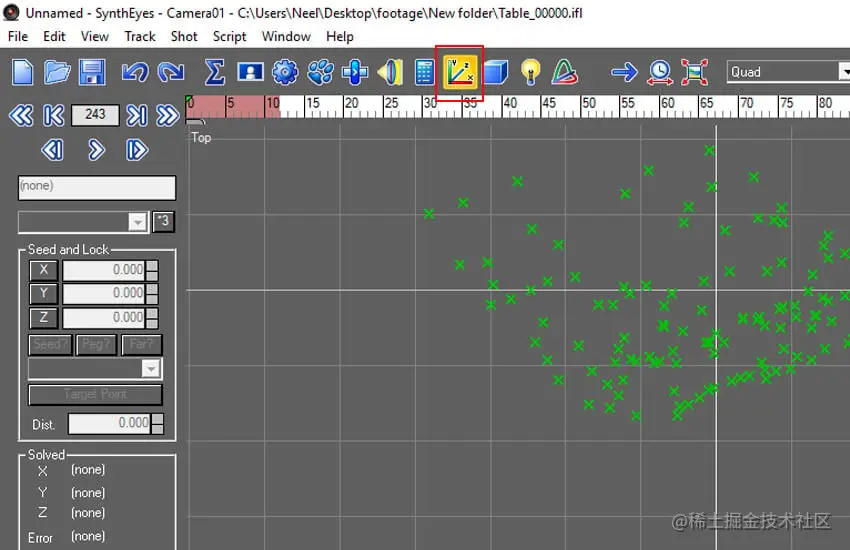Open the Summary room (sigma icon)
850x550 pixels.
click(x=215, y=72)
